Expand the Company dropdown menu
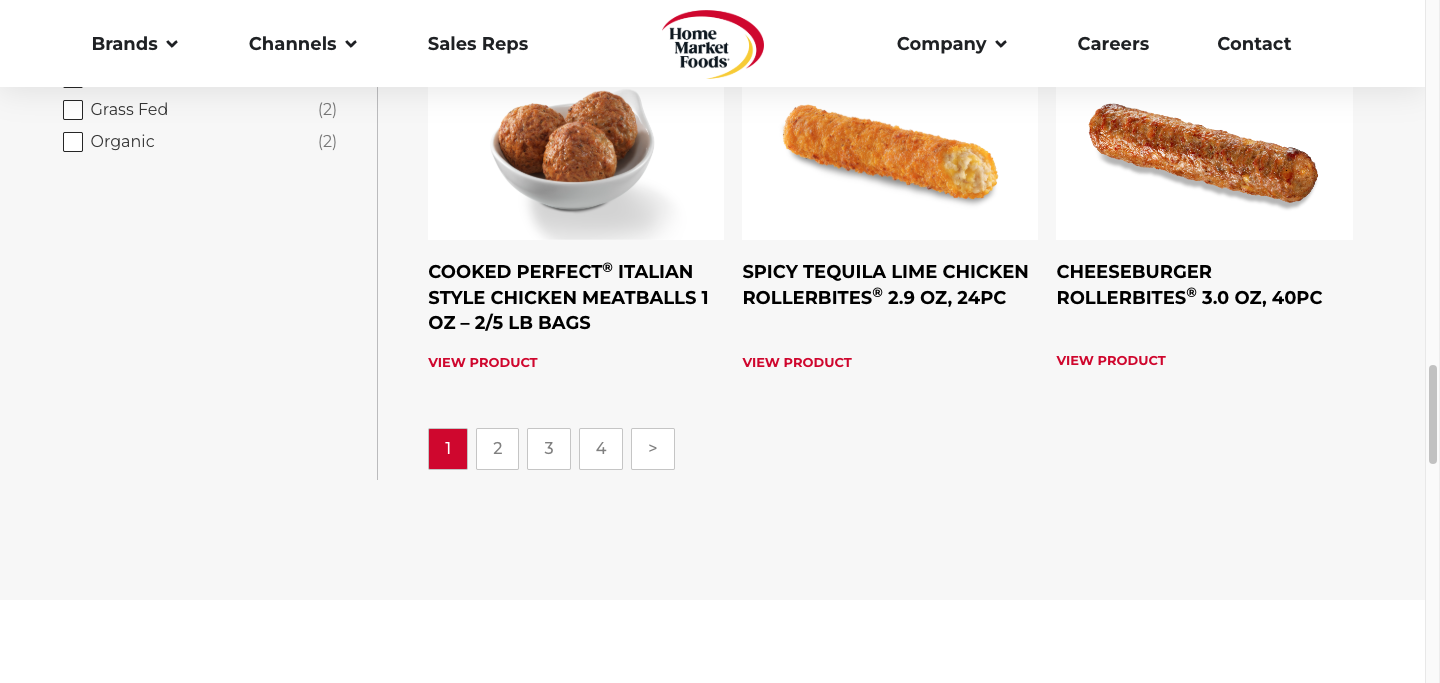Viewport: 1440px width, 683px height. tap(951, 44)
